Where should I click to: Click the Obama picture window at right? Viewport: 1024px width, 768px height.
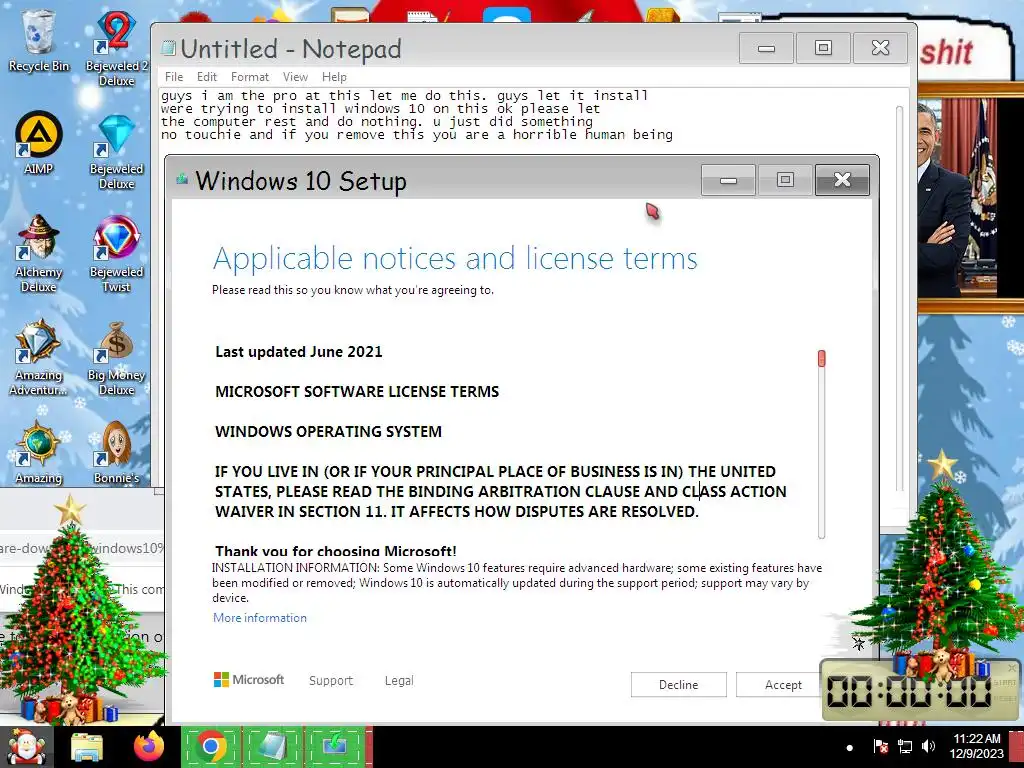[x=970, y=199]
